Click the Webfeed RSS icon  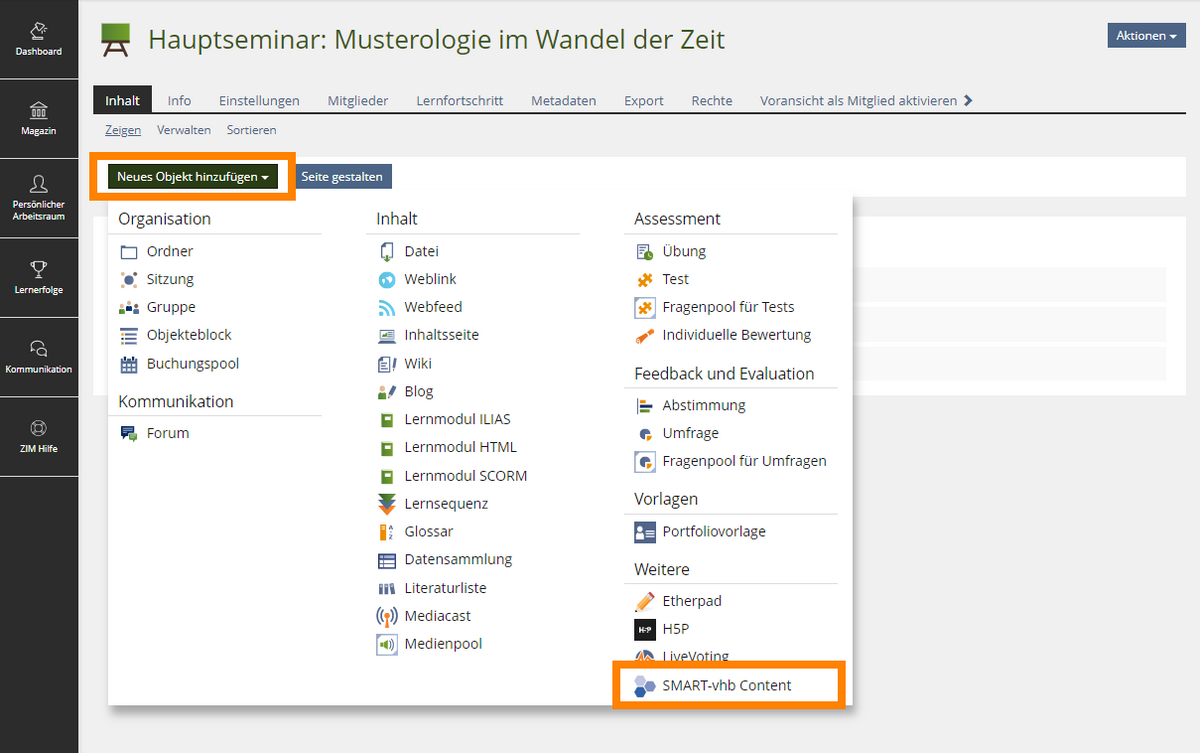tap(387, 308)
